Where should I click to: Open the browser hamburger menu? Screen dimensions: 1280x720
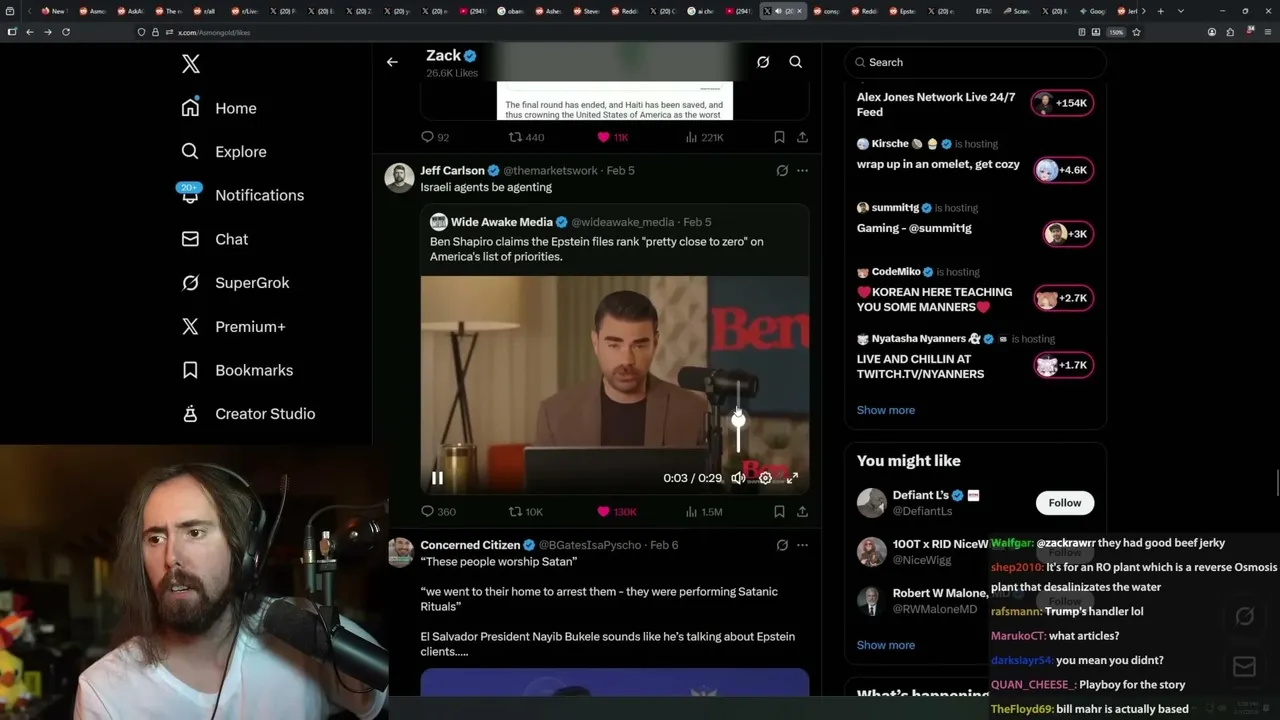point(1267,32)
